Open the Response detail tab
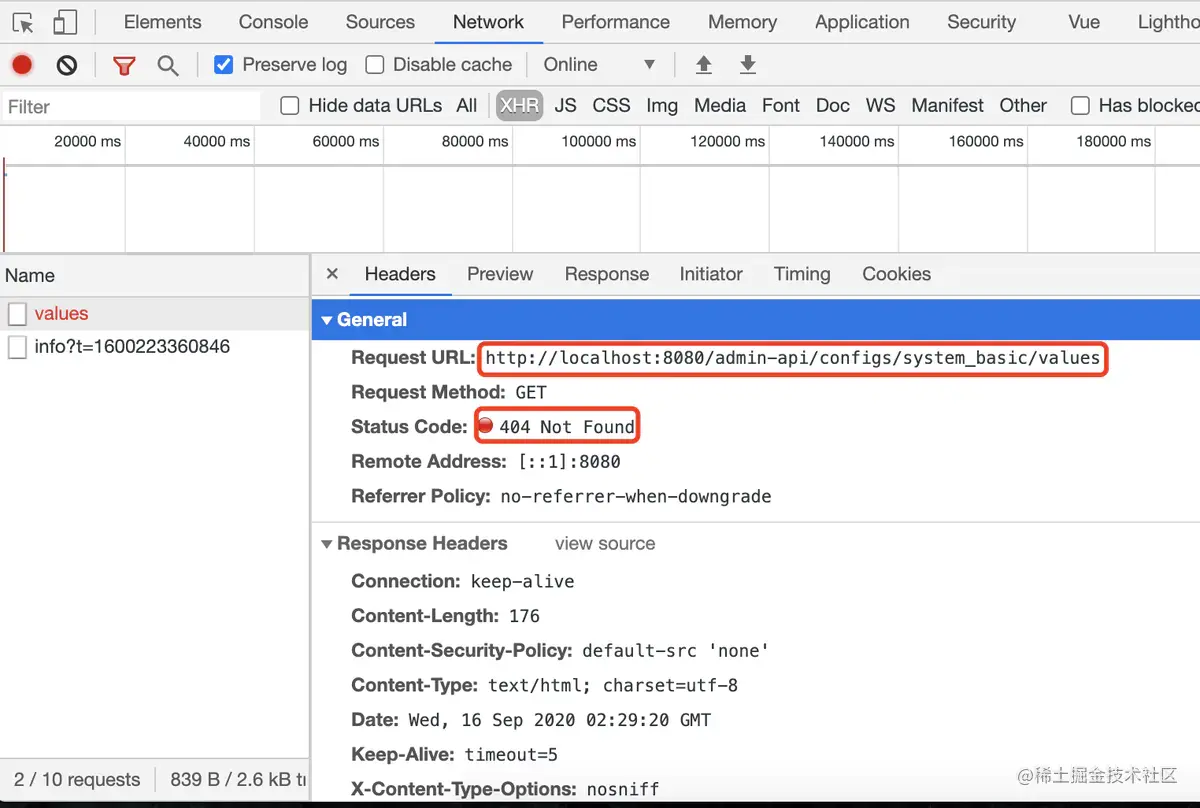 click(x=607, y=274)
